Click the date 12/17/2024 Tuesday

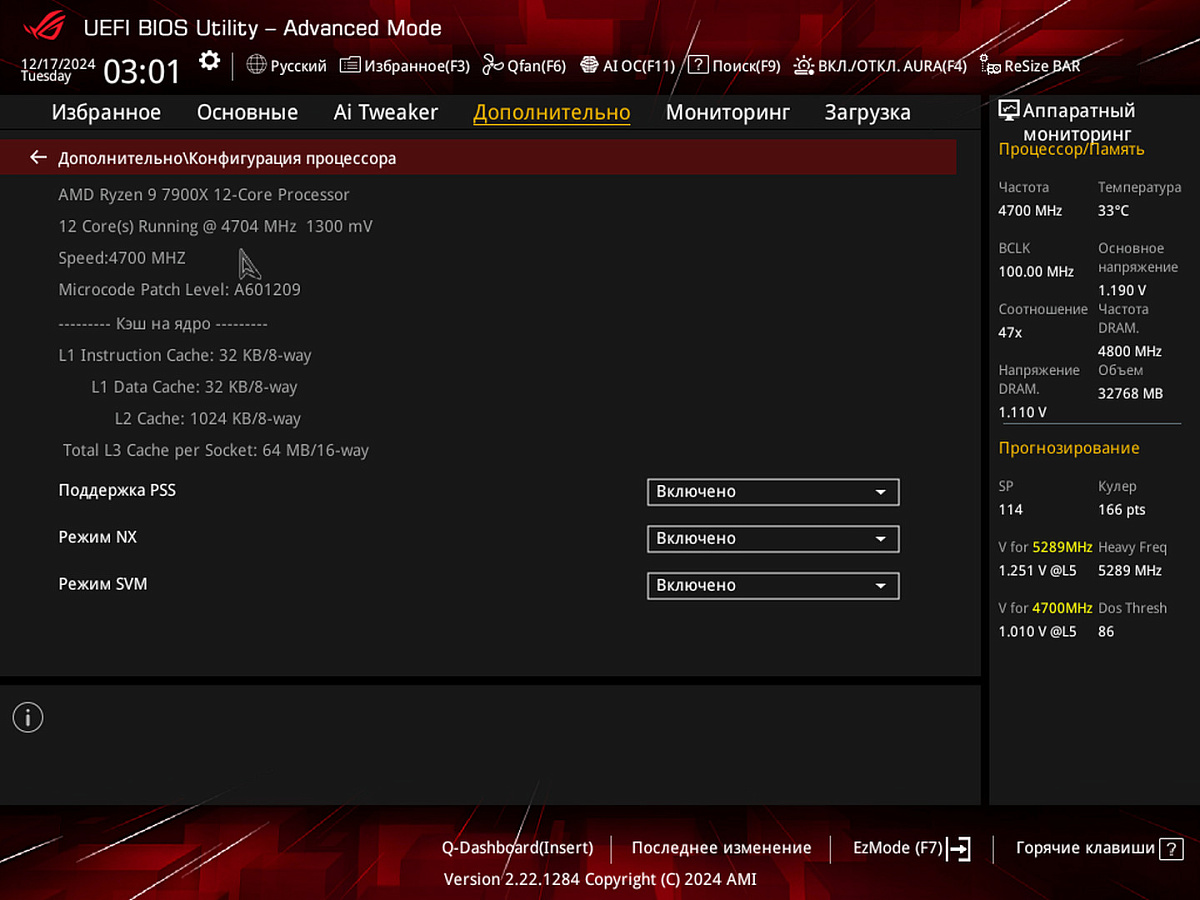[58, 69]
